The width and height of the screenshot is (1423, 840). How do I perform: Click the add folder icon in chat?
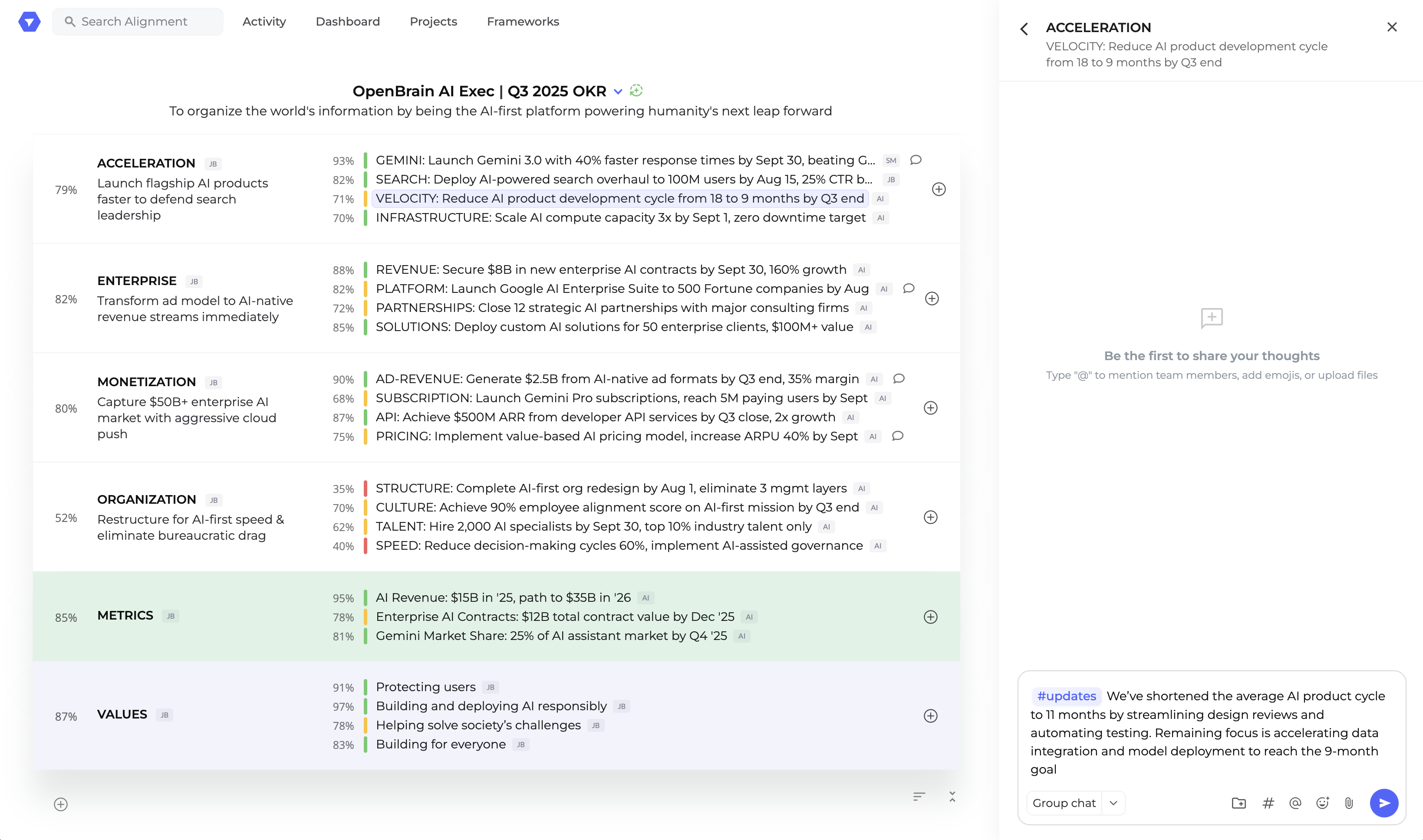pos(1239,803)
